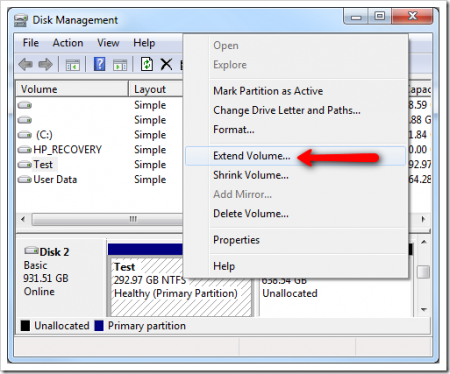Click the greyed Open menu entry

click(x=296, y=46)
